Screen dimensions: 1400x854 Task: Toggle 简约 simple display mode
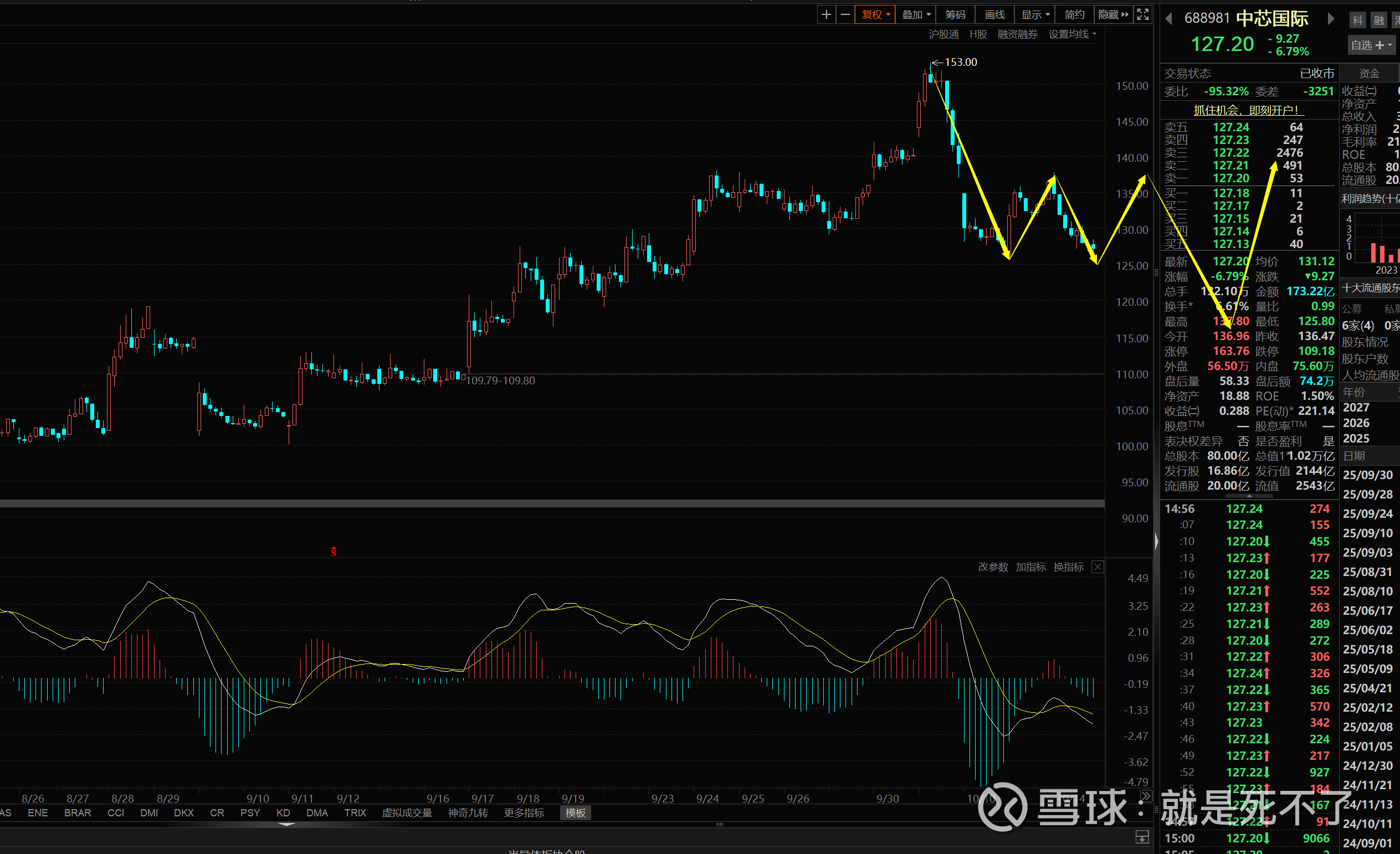(x=1074, y=15)
